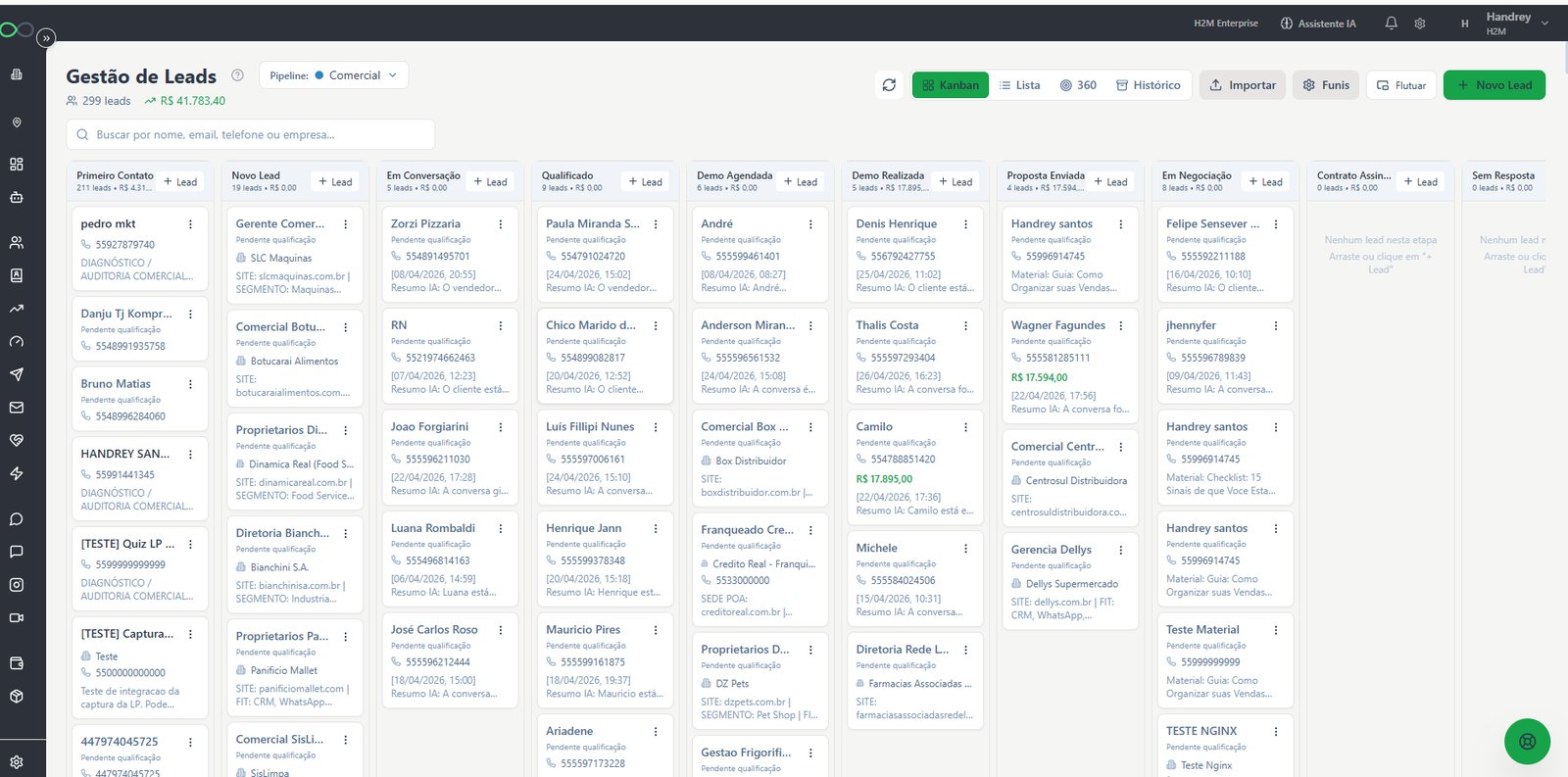
Task: Add lead to Qualificado column
Action: 646,181
